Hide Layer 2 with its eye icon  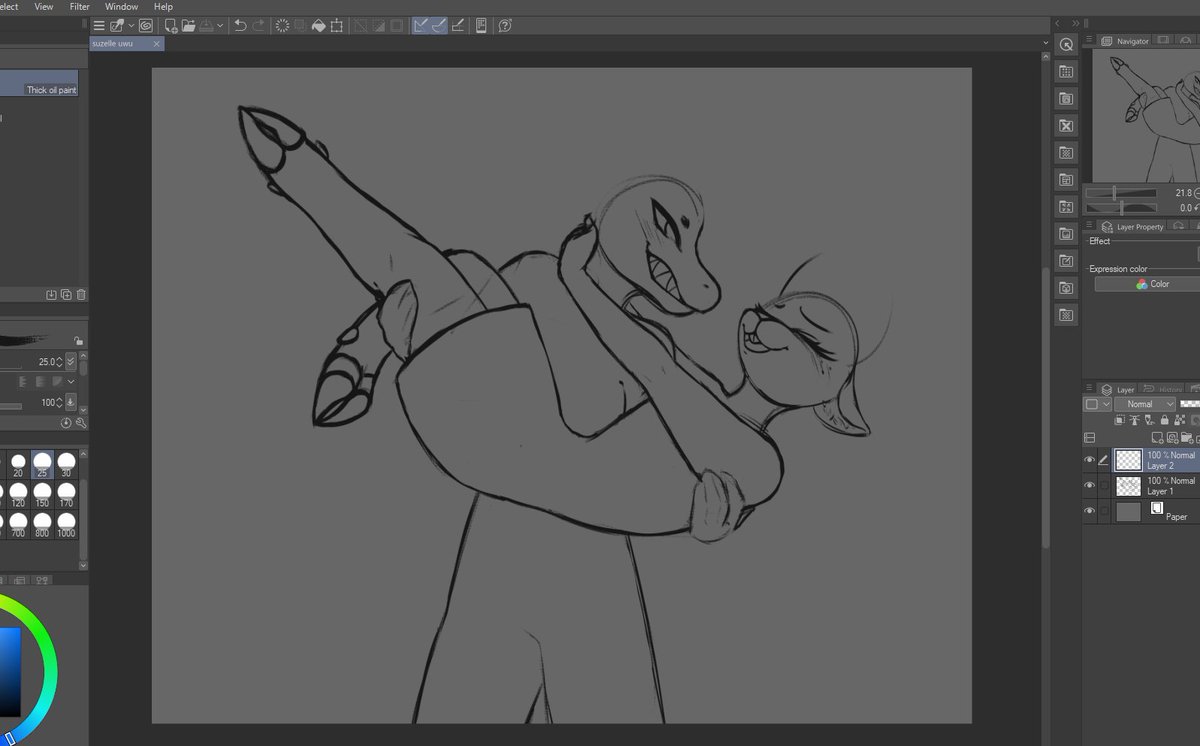point(1090,460)
